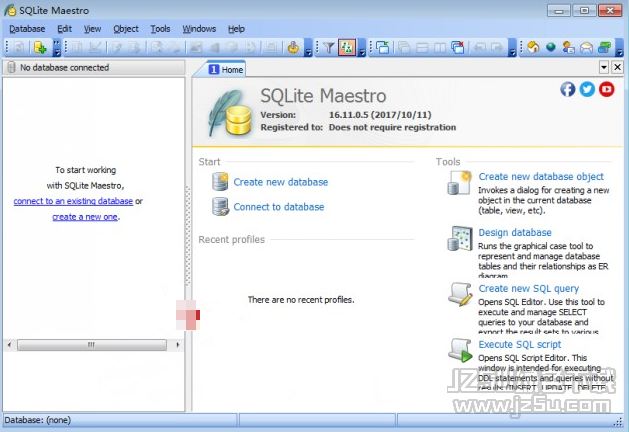Expand options of the filter toolbar
Image resolution: width=629 pixels, height=432 pixels.
(362, 48)
